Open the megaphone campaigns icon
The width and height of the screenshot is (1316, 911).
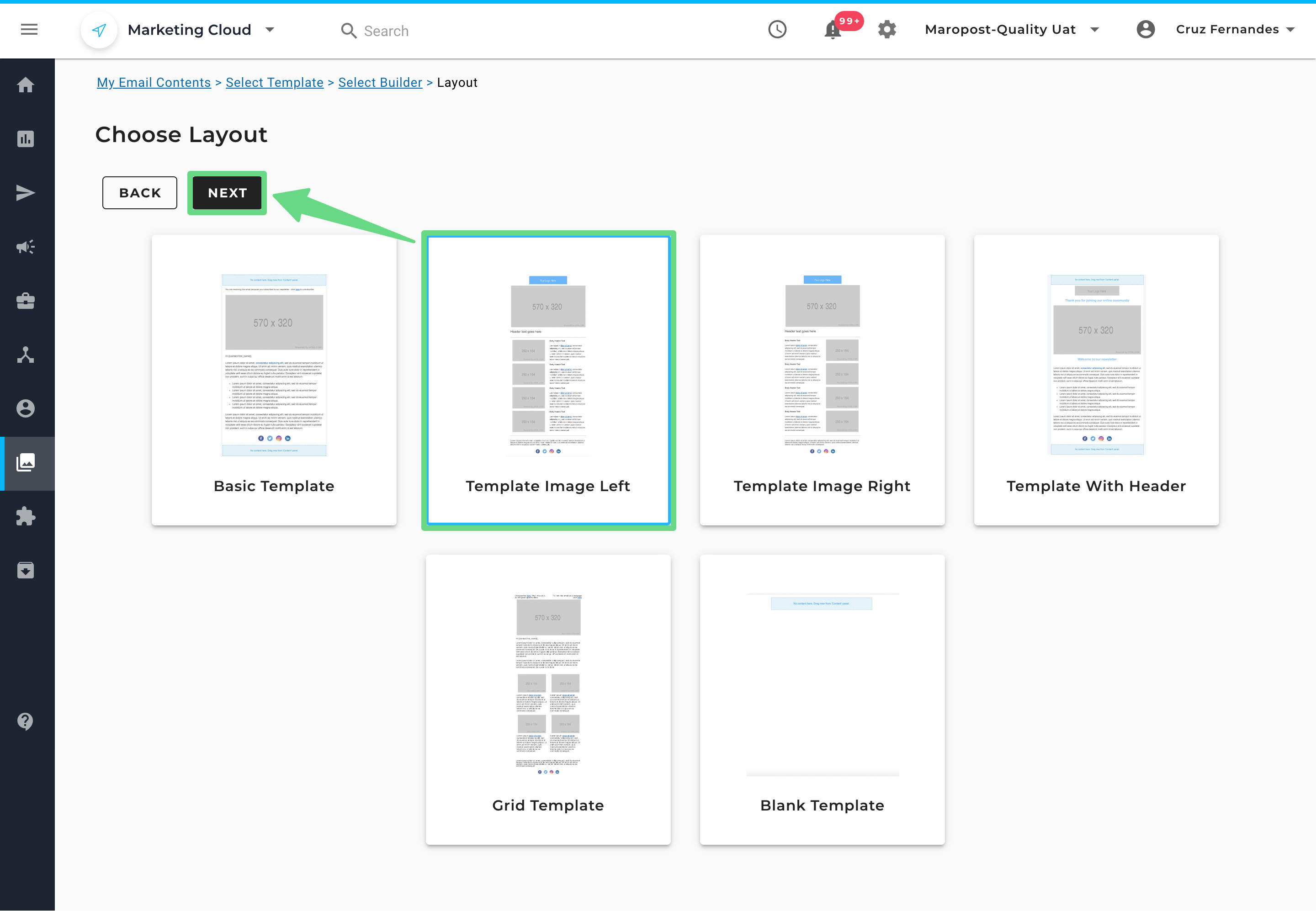coord(26,247)
